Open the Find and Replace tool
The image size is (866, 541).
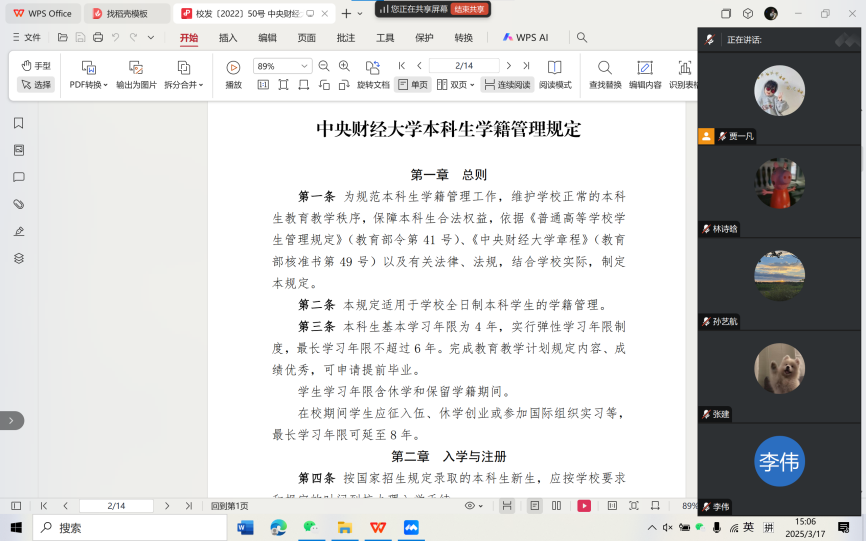(x=605, y=74)
